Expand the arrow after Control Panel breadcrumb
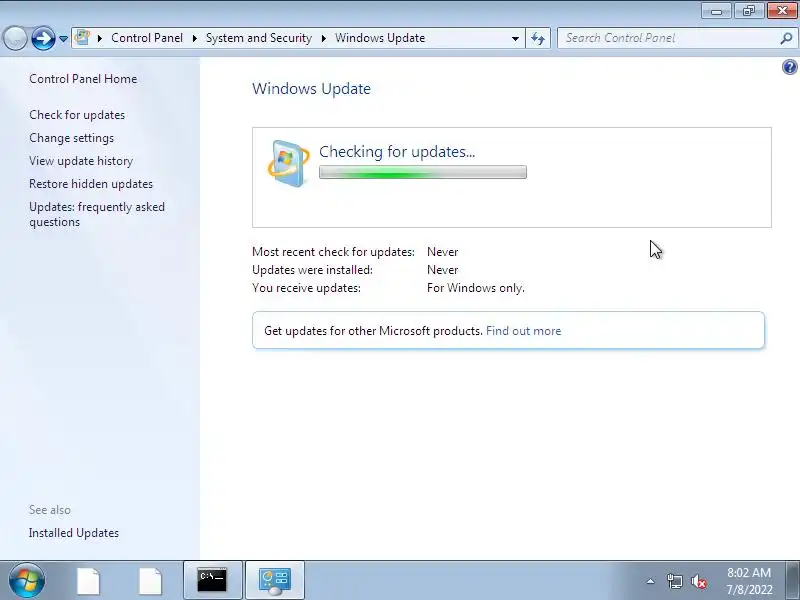The width and height of the screenshot is (800, 600). [194, 38]
